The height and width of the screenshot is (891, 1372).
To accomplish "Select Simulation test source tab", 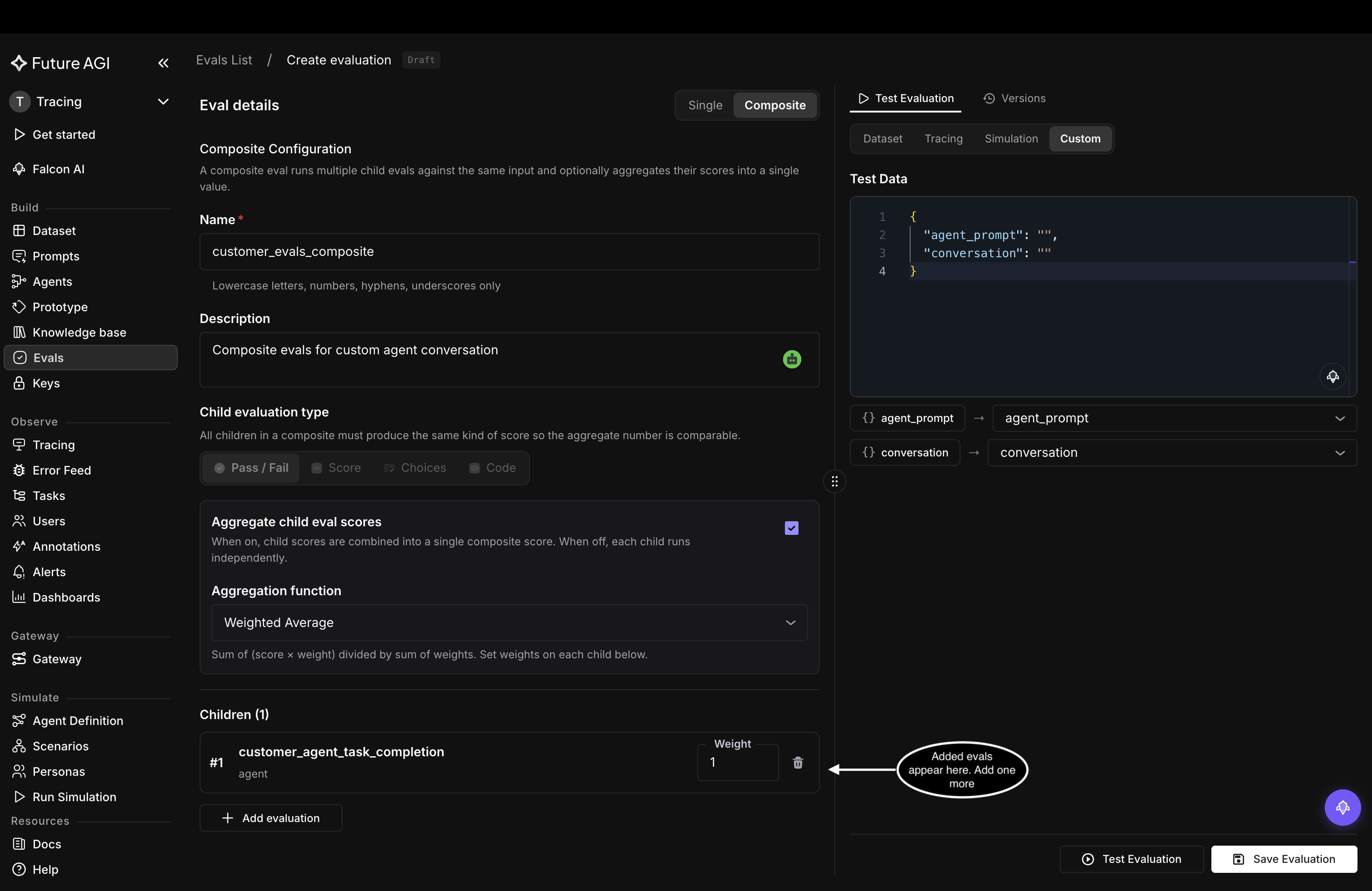I will click(x=1011, y=138).
